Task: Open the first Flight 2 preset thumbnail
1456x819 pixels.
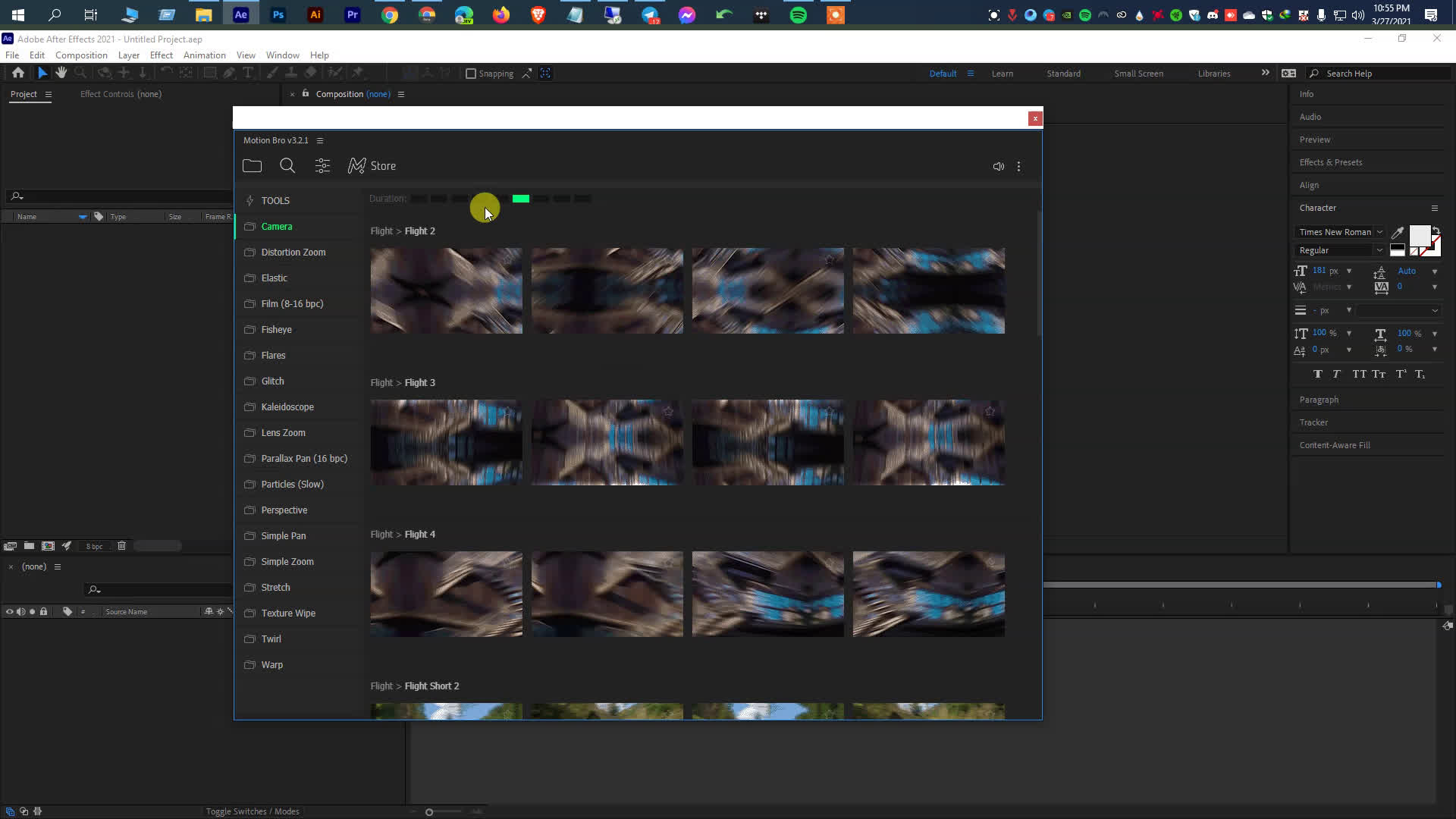Action: pyautogui.click(x=446, y=290)
